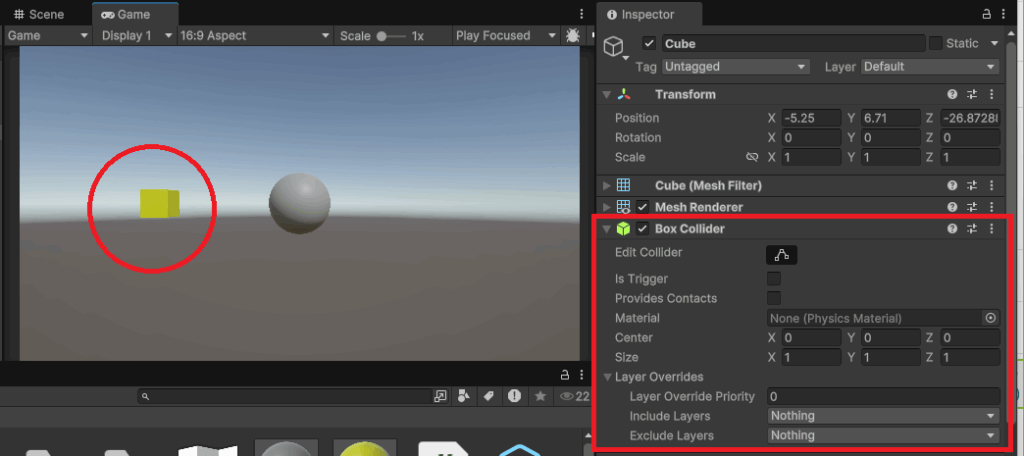Open the Inspector panel options menu
This screenshot has height=456, width=1024.
tap(1006, 14)
